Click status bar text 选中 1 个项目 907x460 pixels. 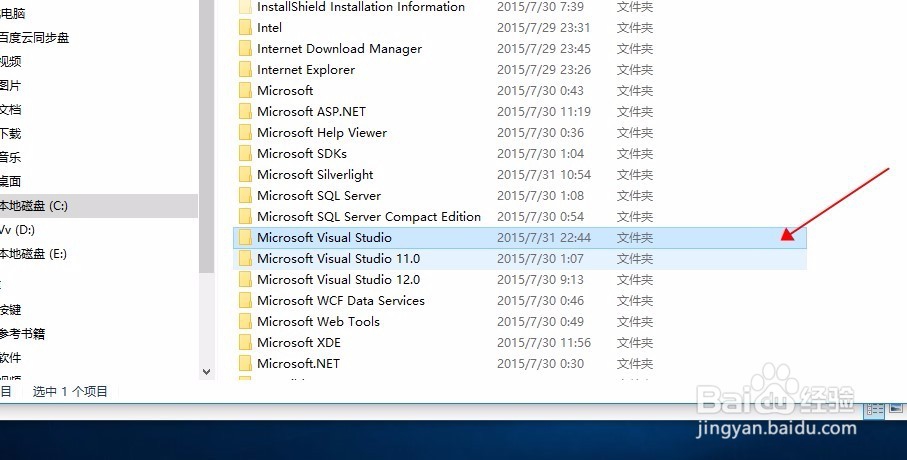pos(70,392)
